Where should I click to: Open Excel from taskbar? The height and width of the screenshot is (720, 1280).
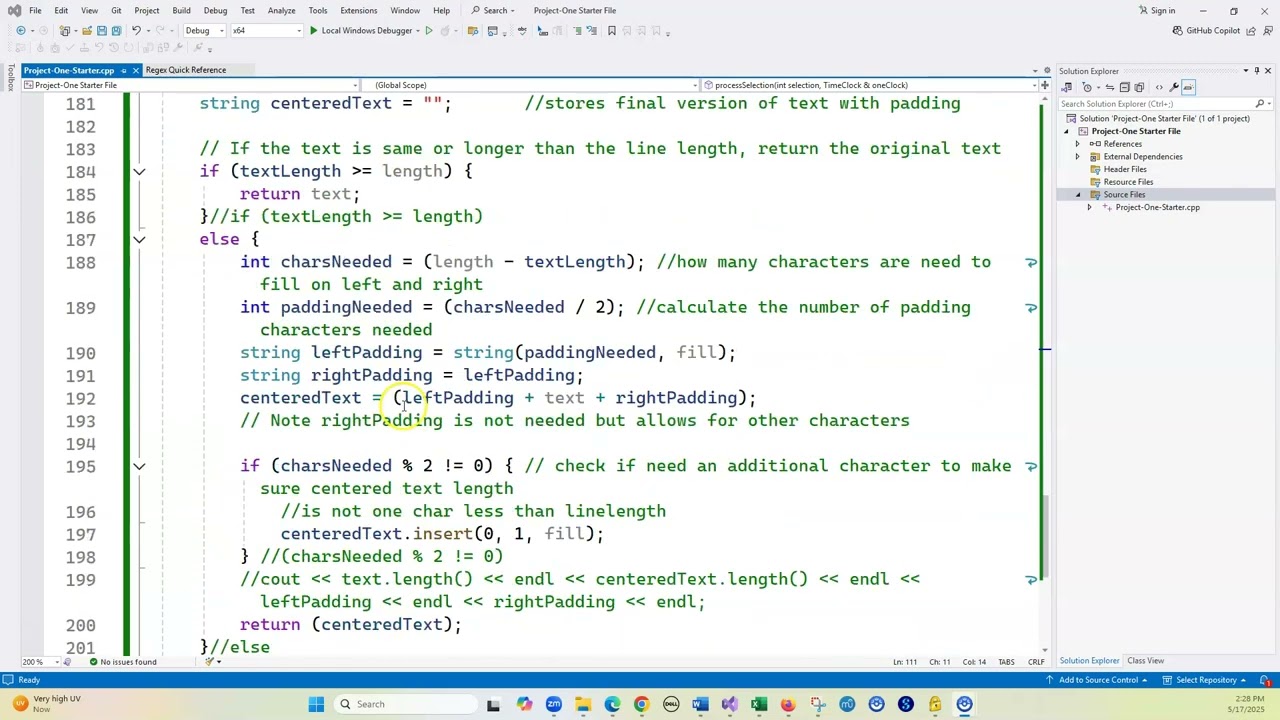pyautogui.click(x=759, y=704)
